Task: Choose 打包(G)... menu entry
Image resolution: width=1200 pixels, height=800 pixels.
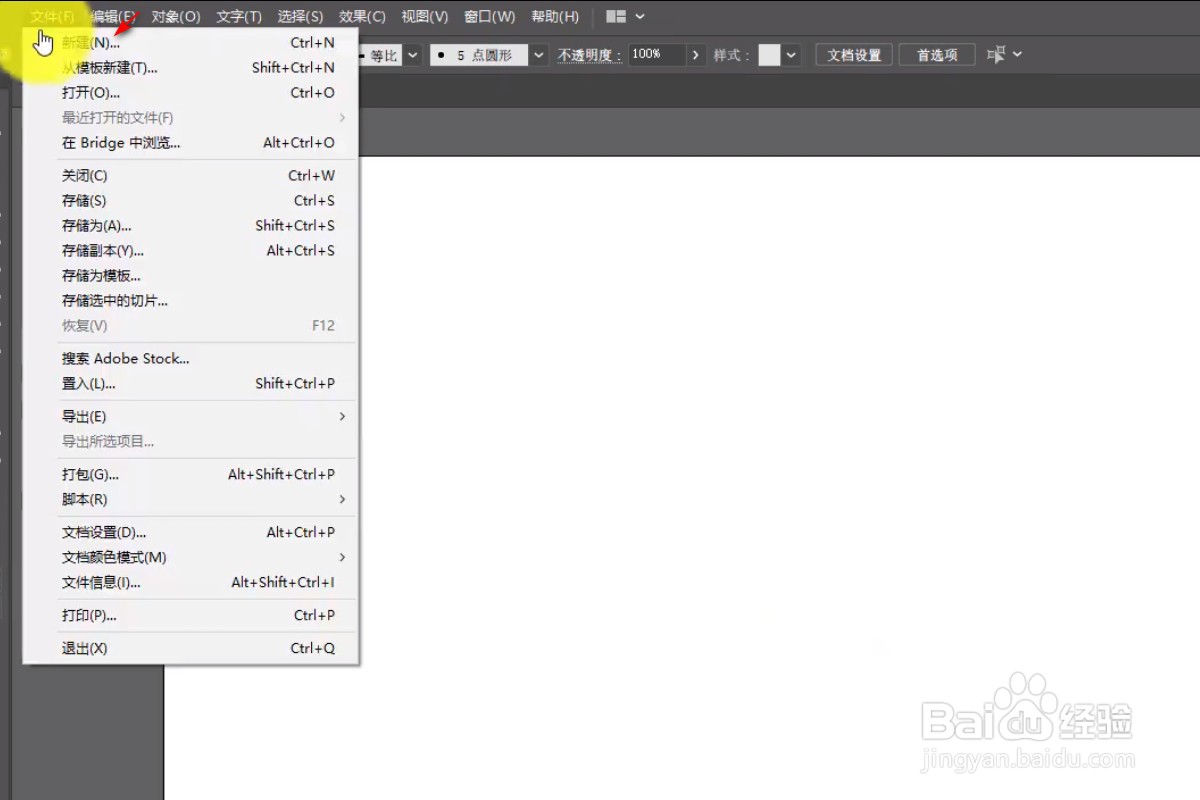Action: click(190, 475)
